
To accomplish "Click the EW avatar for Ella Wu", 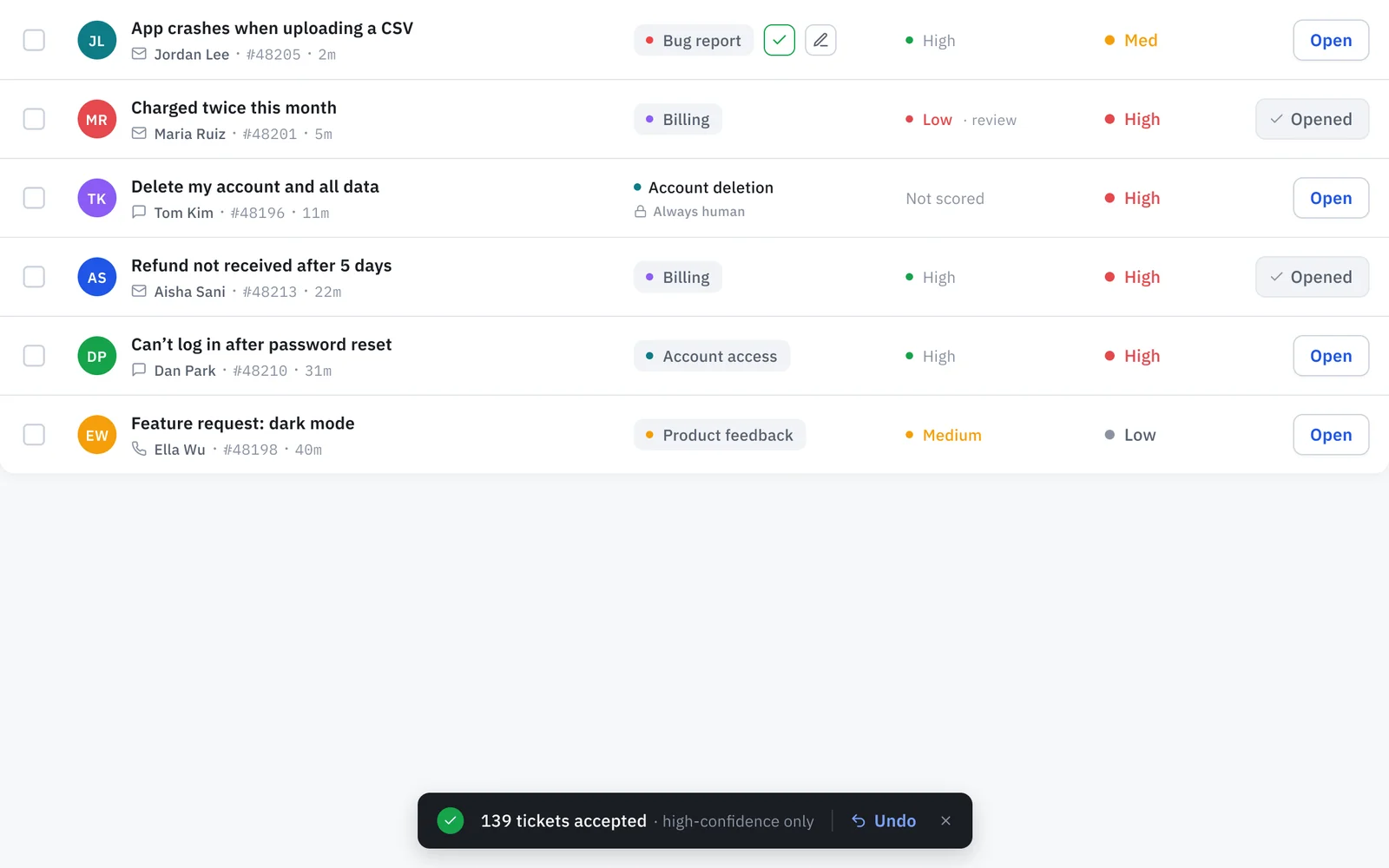I will coord(96,435).
